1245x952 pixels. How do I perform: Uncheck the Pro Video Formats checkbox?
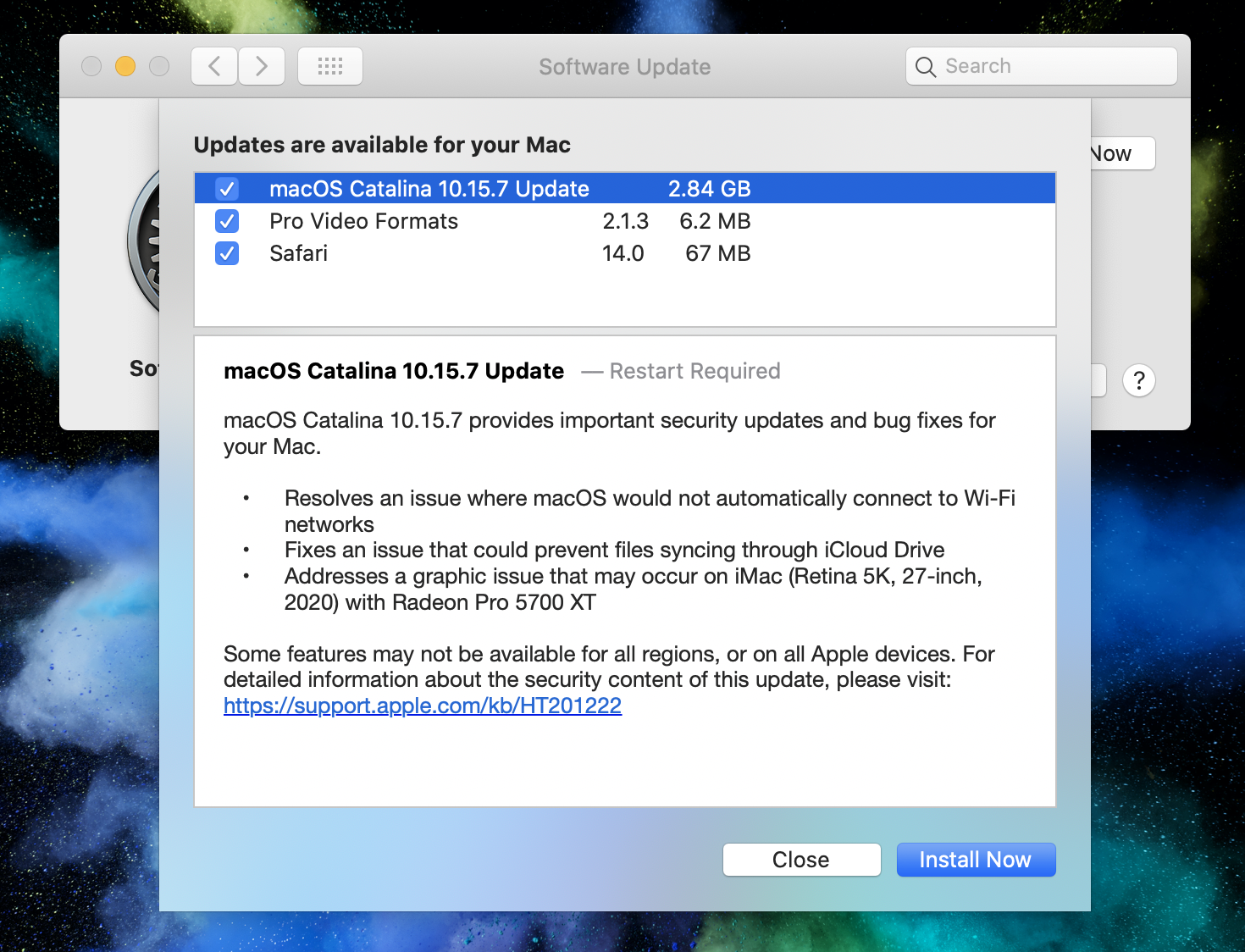[x=227, y=221]
